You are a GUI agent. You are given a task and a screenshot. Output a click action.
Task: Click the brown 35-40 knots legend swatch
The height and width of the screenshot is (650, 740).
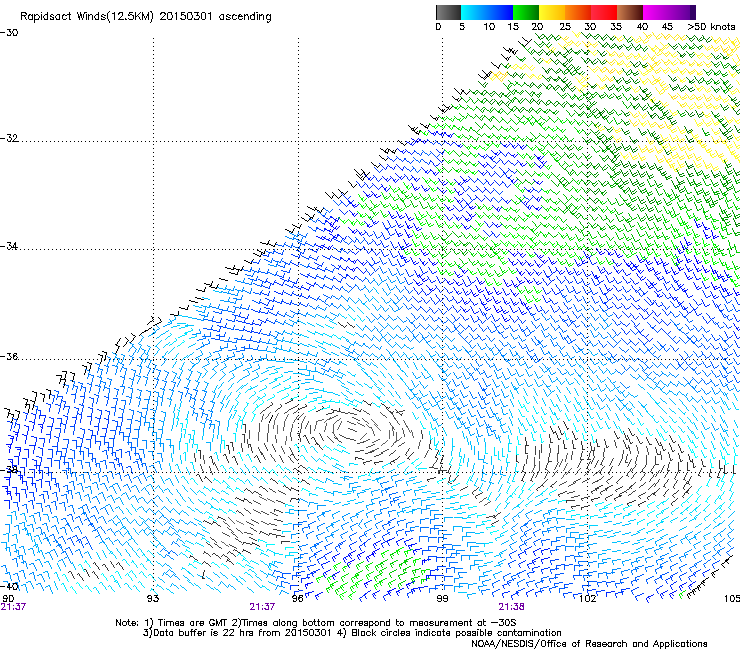pos(630,12)
